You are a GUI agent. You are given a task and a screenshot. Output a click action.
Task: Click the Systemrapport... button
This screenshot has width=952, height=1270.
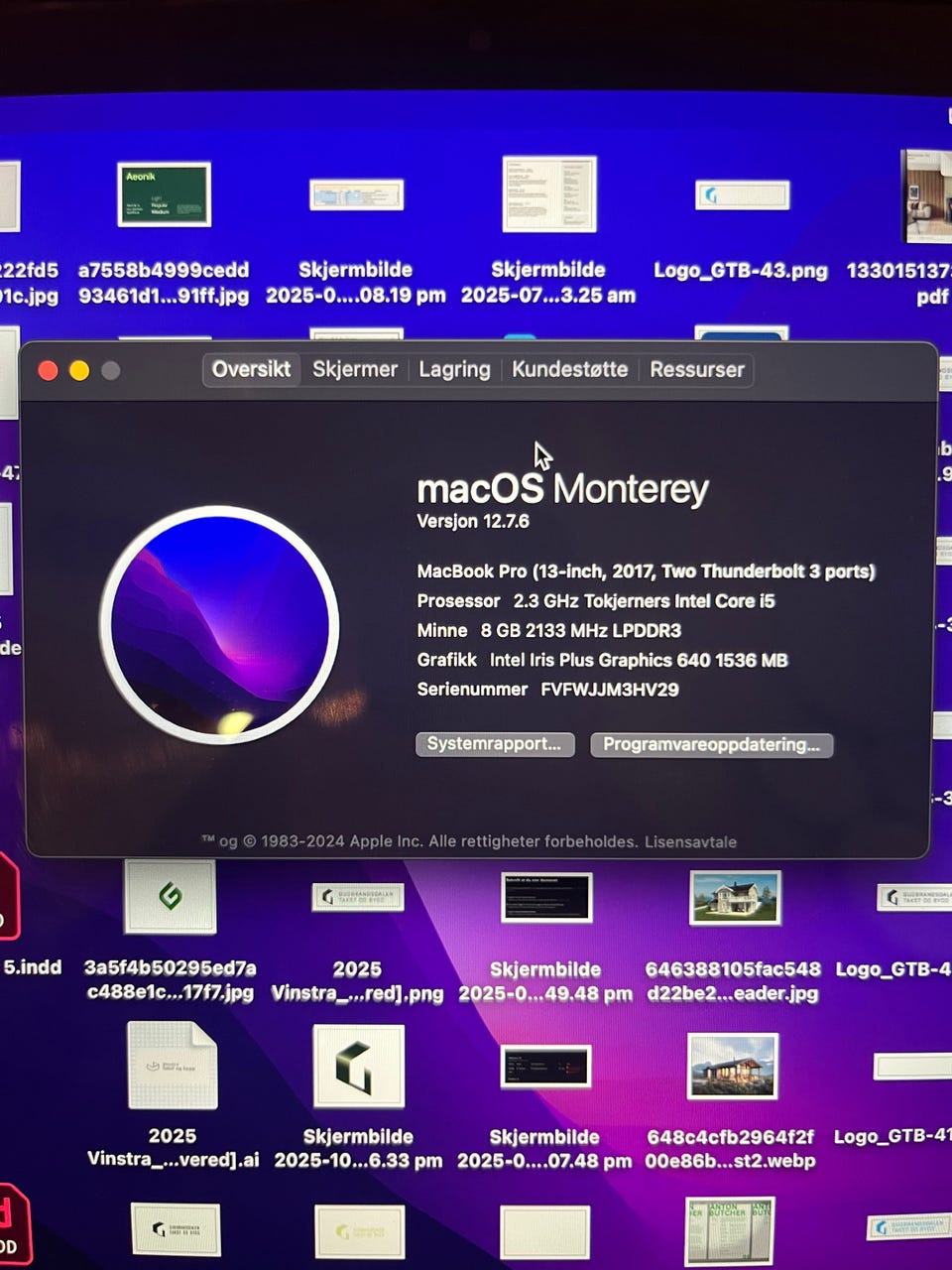(x=495, y=744)
